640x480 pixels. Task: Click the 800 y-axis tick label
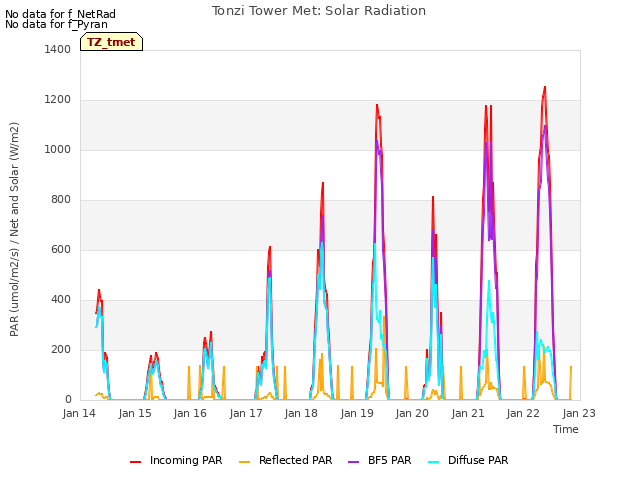tap(61, 200)
